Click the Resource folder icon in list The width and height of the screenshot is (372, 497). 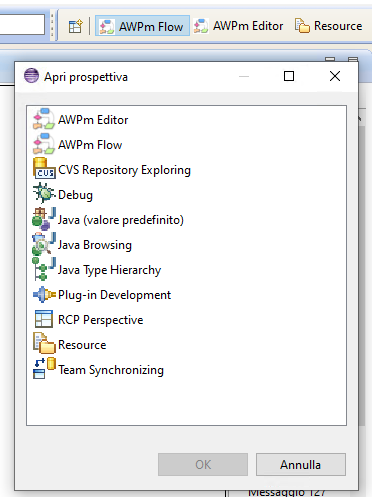pyautogui.click(x=44, y=344)
